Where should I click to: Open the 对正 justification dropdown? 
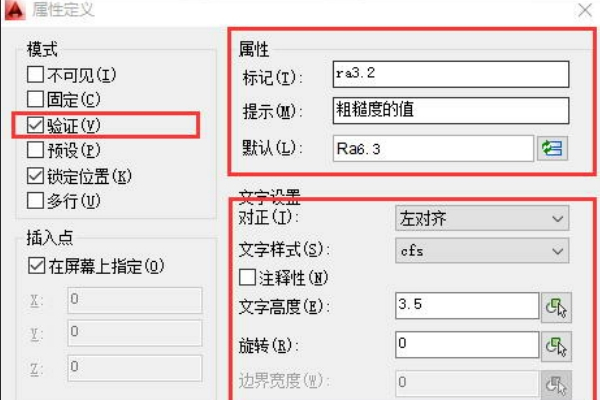pyautogui.click(x=482, y=218)
